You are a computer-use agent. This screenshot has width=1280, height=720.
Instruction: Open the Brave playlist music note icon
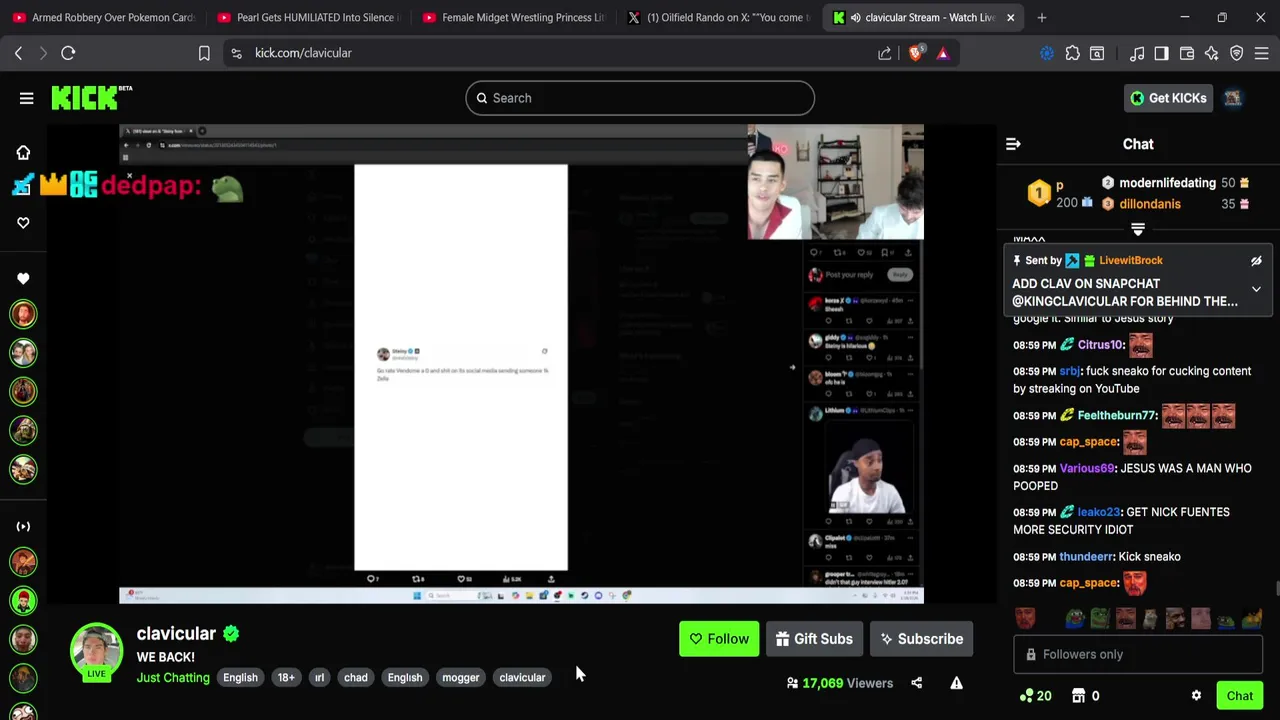1137,53
